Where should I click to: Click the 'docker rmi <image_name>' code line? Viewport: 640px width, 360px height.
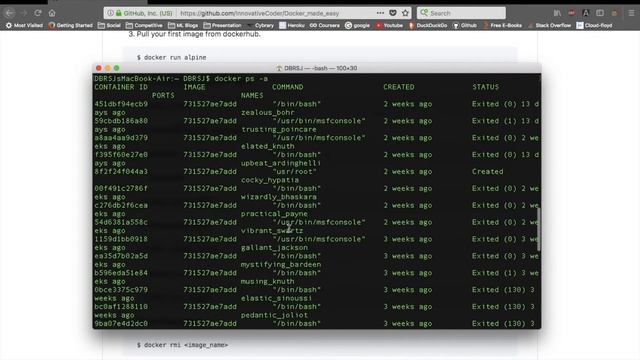click(x=182, y=345)
